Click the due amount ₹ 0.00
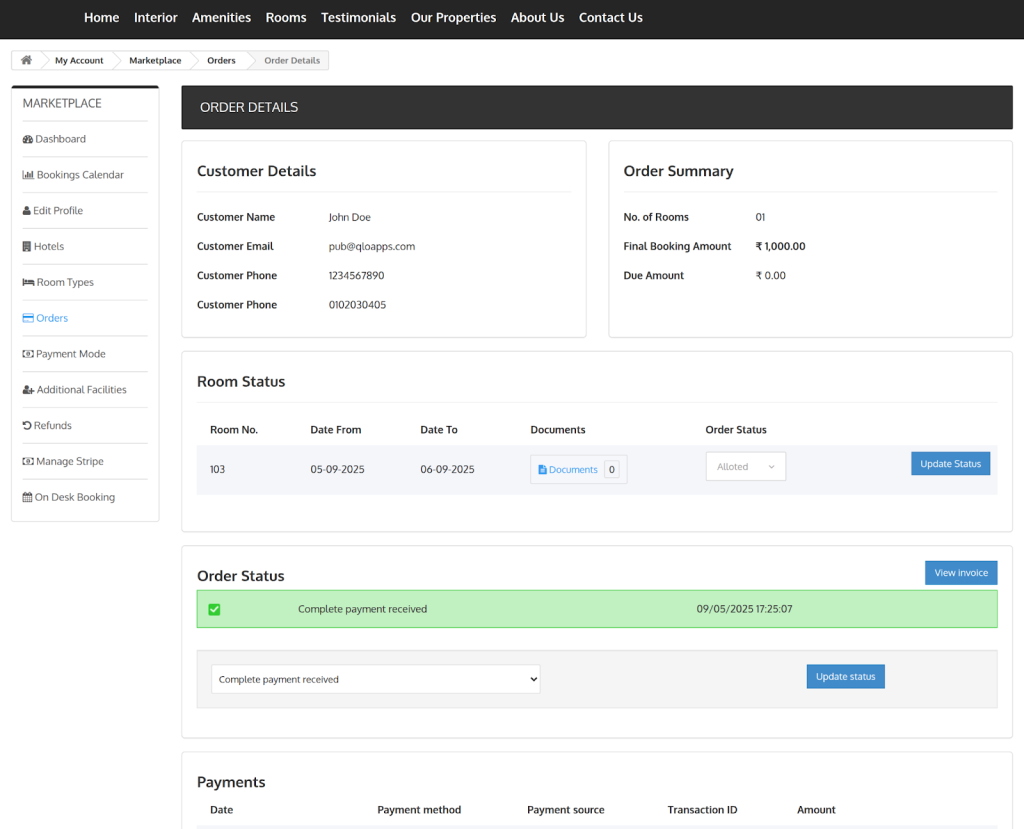Image resolution: width=1024 pixels, height=829 pixels. (771, 276)
